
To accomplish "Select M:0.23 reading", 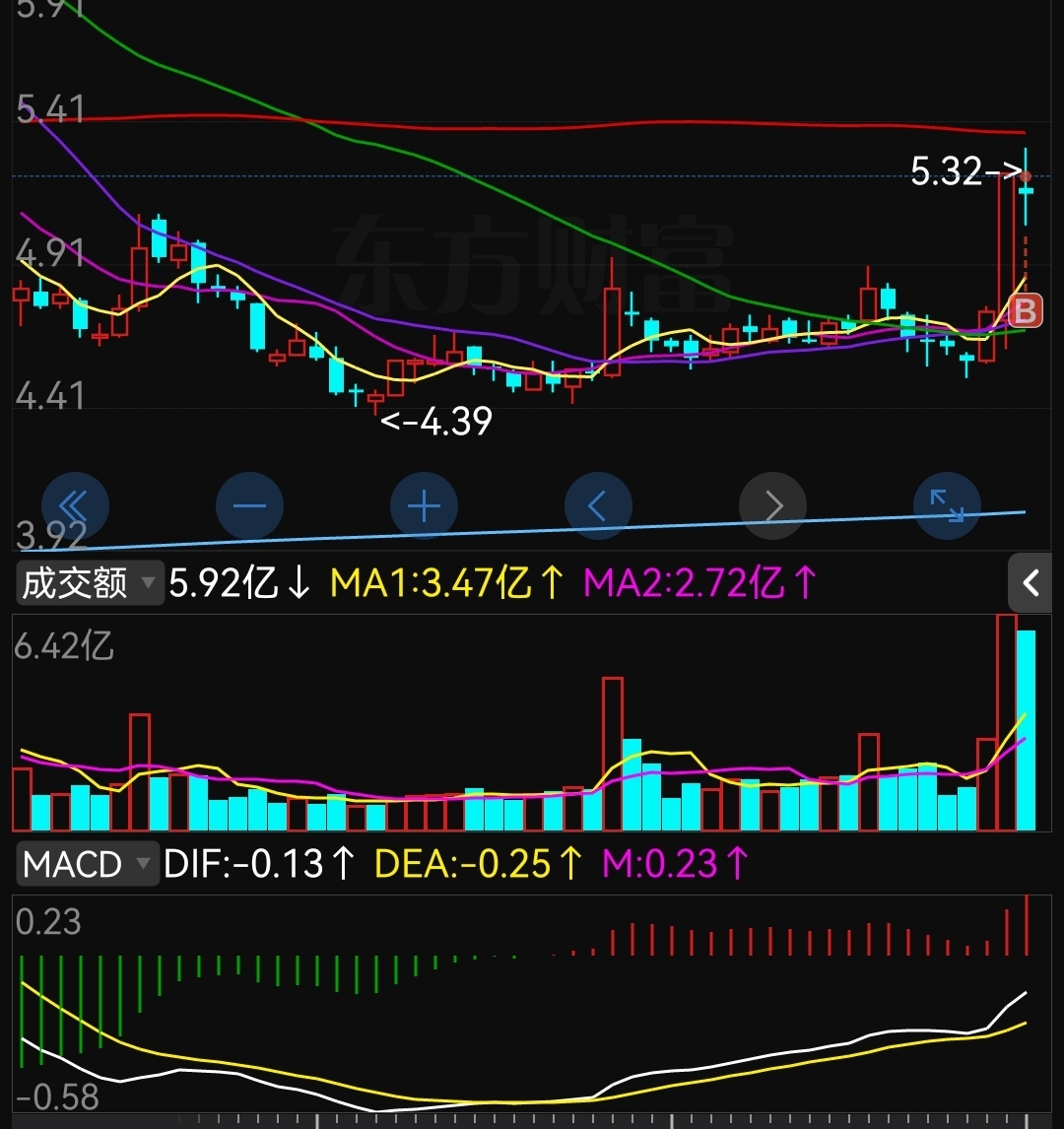I will [x=675, y=863].
